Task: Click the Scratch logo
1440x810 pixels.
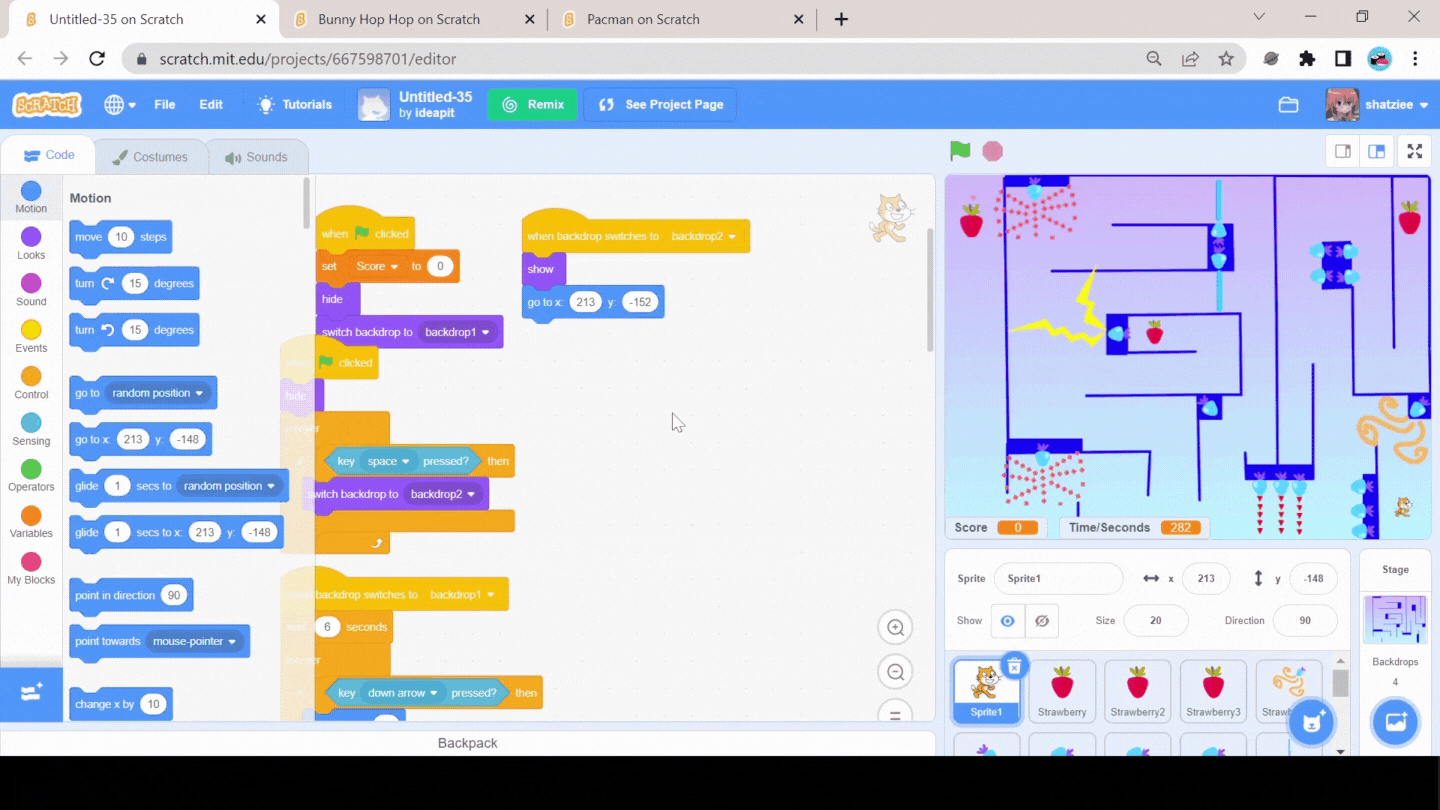Action: pos(46,104)
